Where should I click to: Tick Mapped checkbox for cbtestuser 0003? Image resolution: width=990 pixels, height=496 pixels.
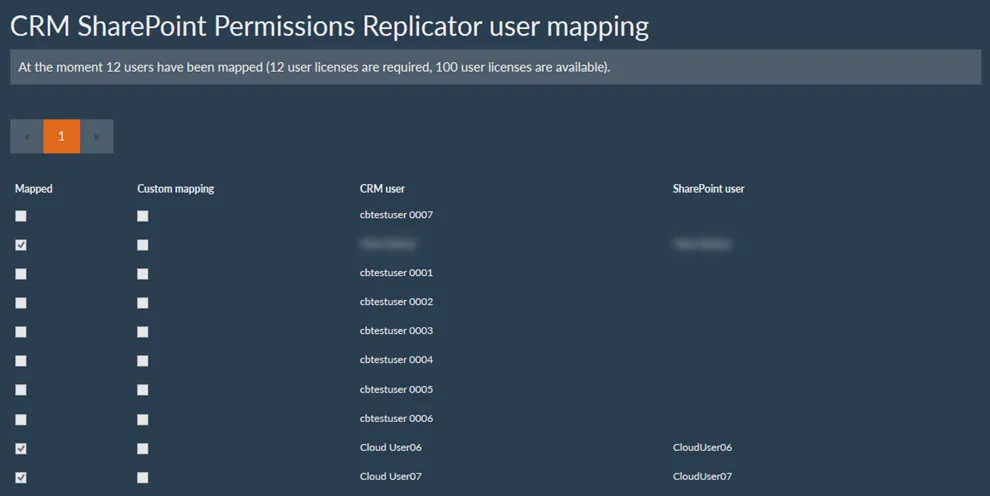21,332
